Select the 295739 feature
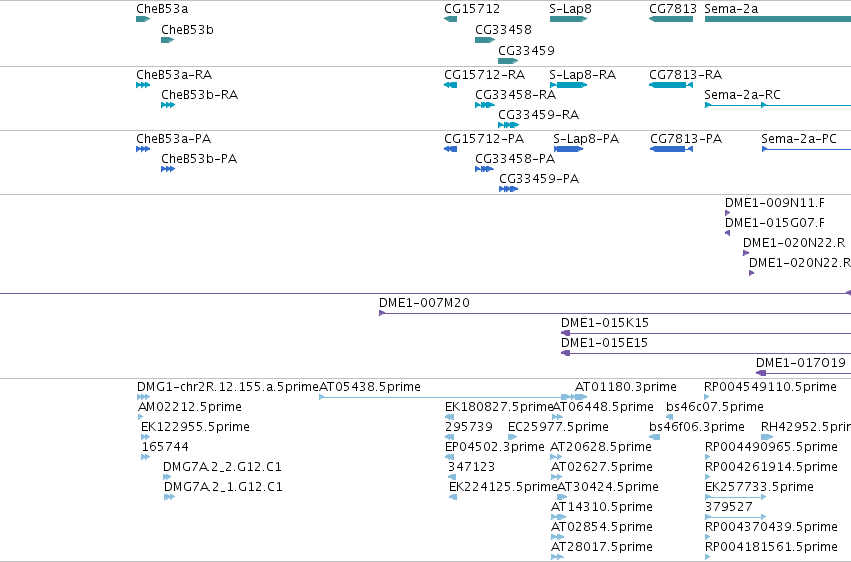Screen dimensions: 851x562 tap(449, 438)
